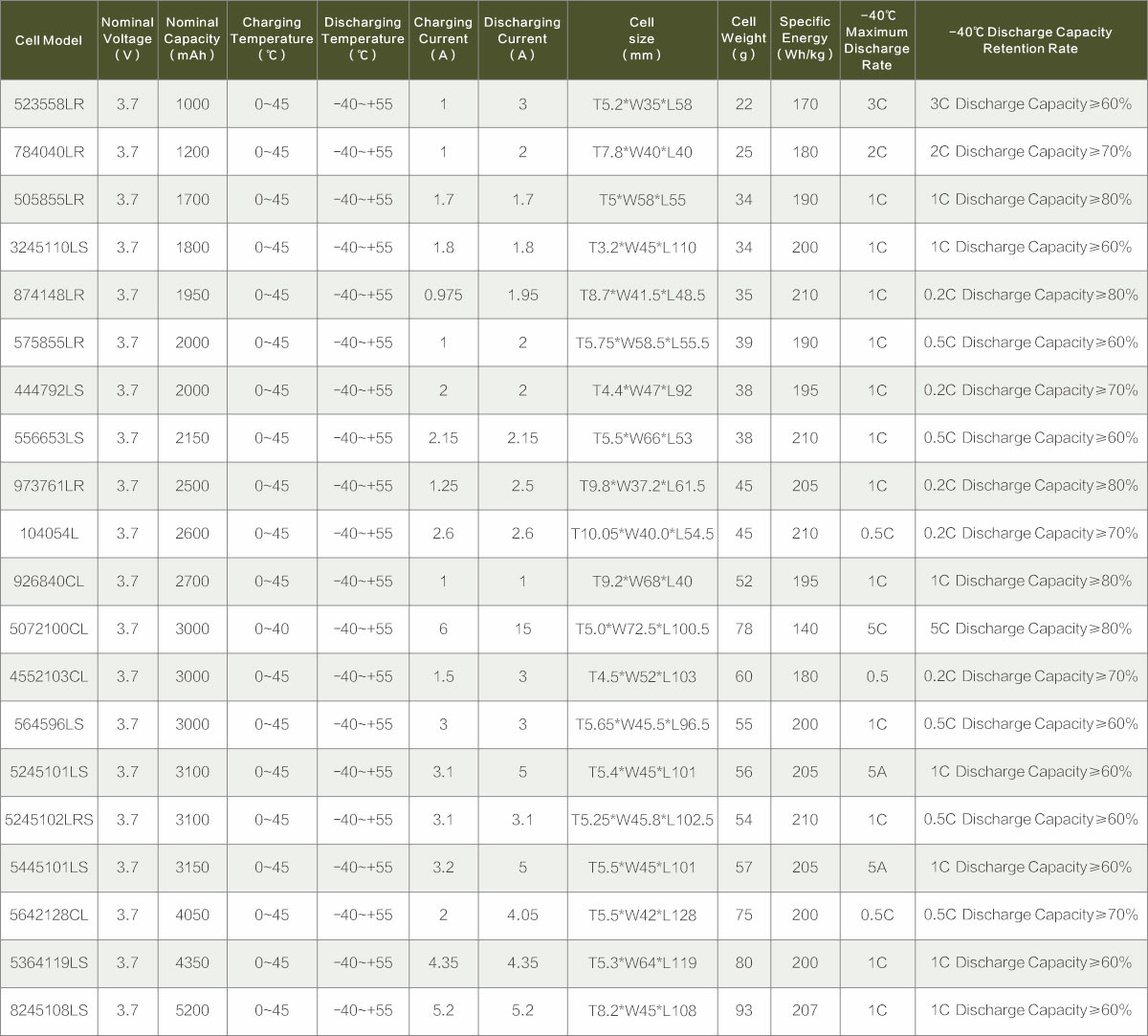Click maximum discharge rate 5C

coord(877,629)
